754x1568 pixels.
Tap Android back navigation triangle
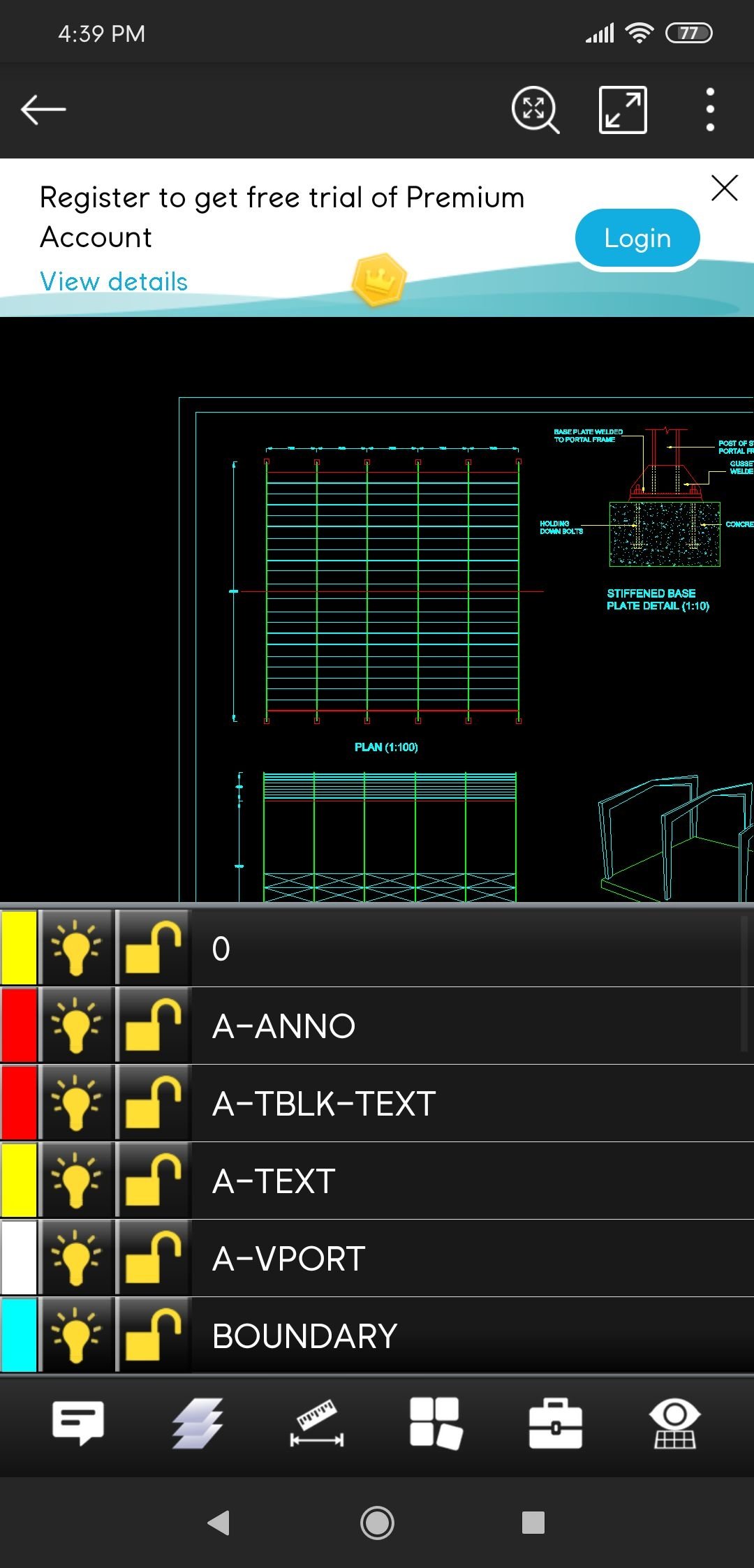coord(219,1523)
